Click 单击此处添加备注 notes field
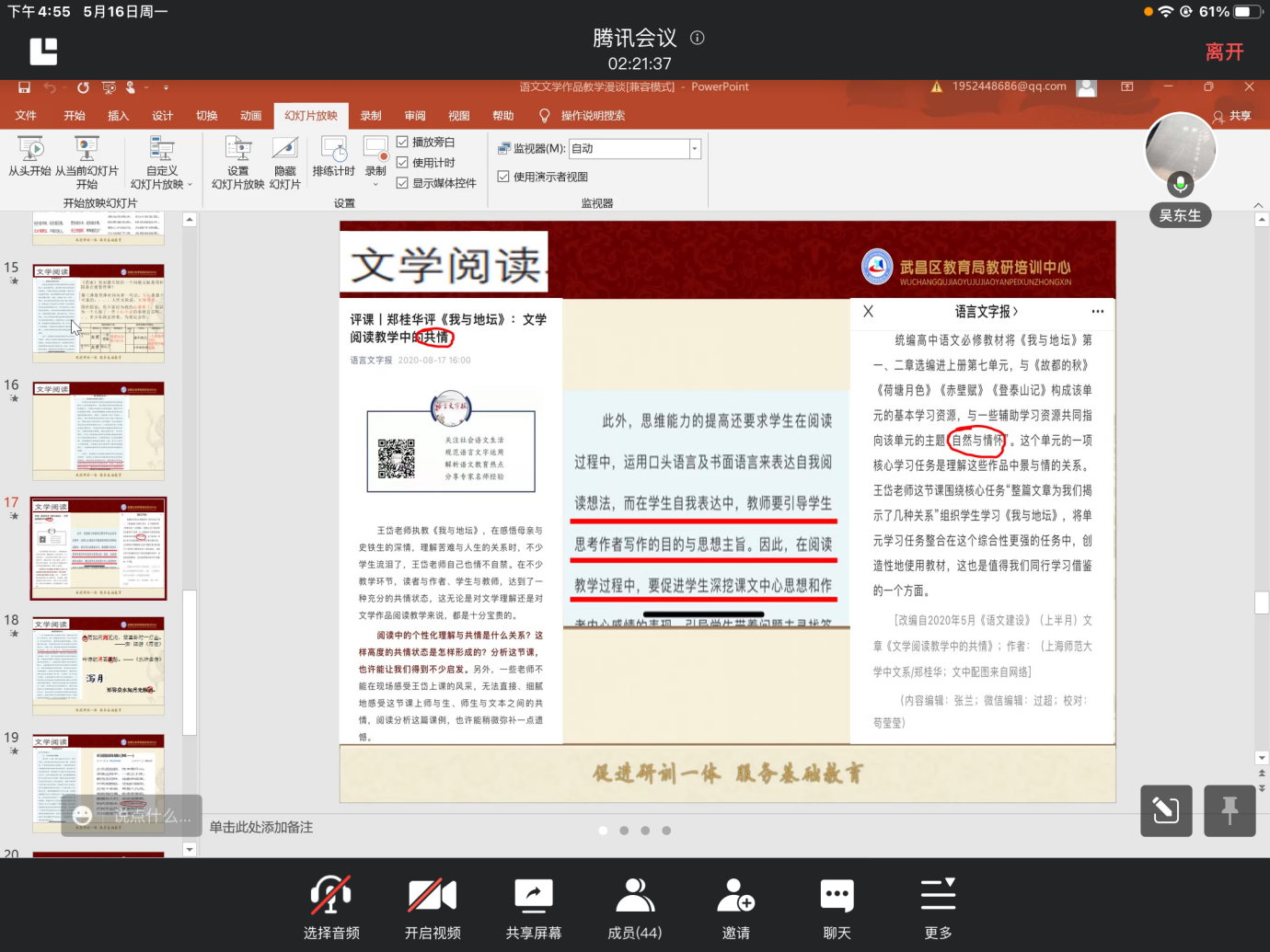 click(x=261, y=827)
